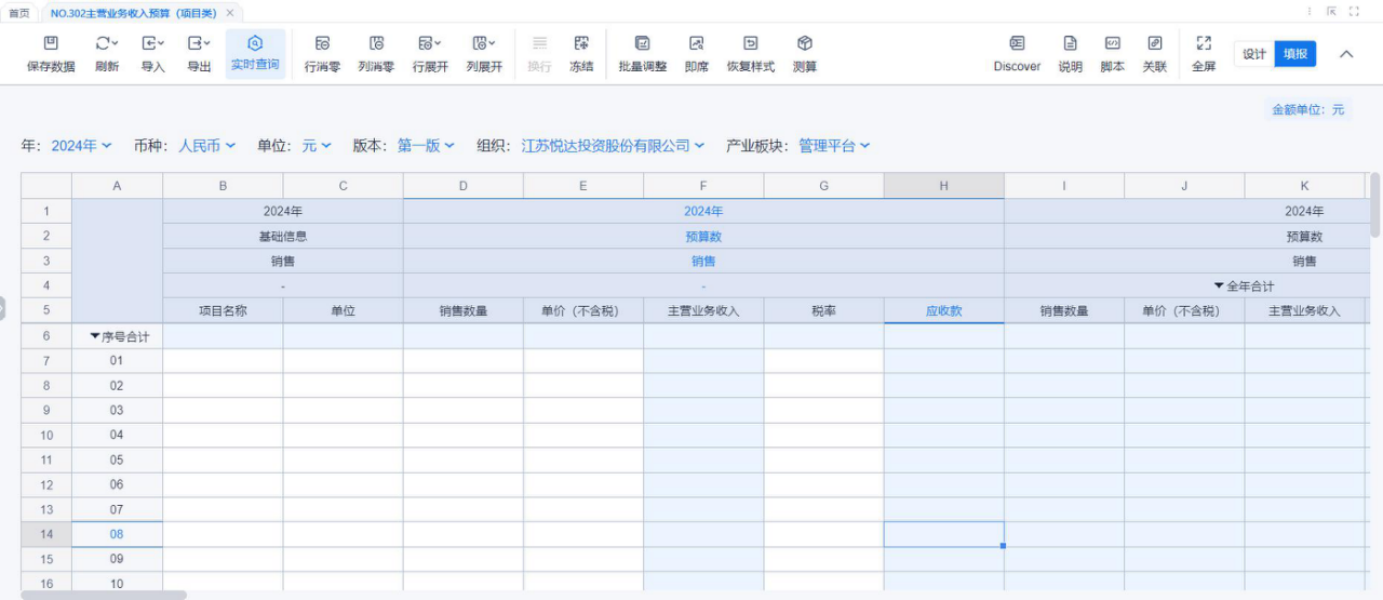Switch to the 首页 home tab
This screenshot has width=1383, height=600.
19,13
